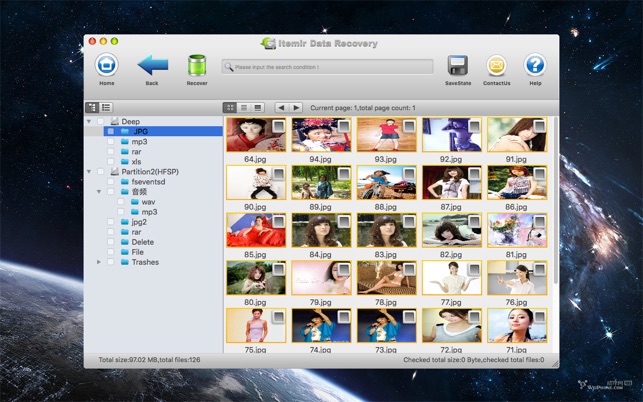The image size is (643, 402).
Task: Open the 76.jpg thumbnail
Action: pyautogui.click(x=517, y=278)
